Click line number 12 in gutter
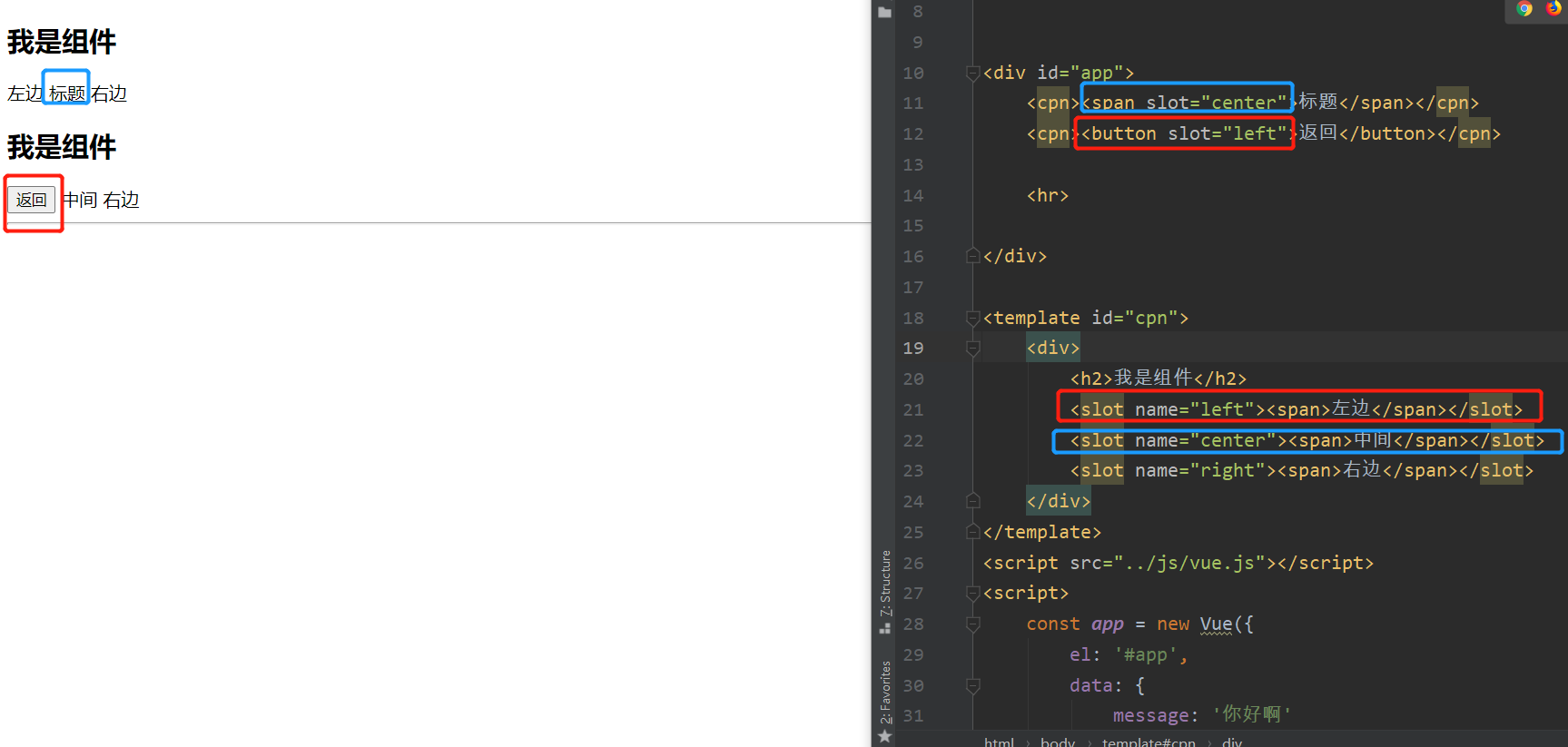 pyautogui.click(x=913, y=134)
